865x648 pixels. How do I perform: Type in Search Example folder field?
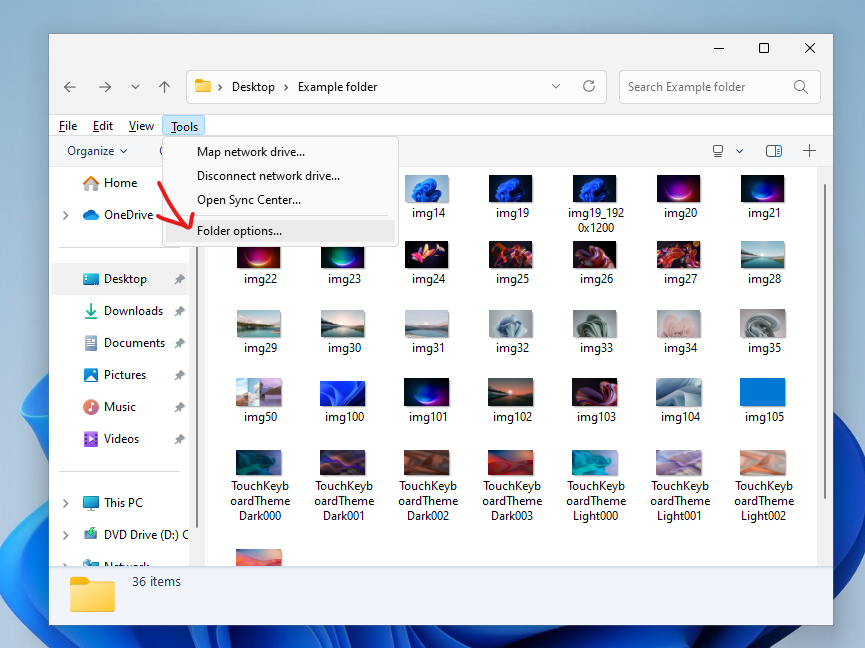pos(704,87)
